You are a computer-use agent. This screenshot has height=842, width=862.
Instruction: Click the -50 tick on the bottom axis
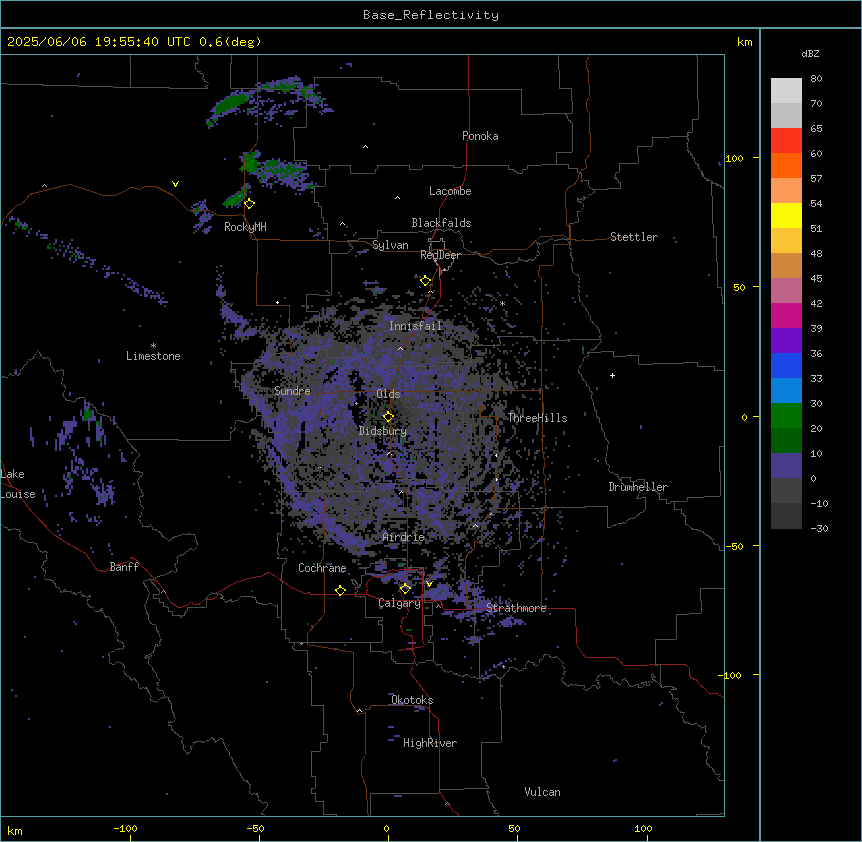255,828
